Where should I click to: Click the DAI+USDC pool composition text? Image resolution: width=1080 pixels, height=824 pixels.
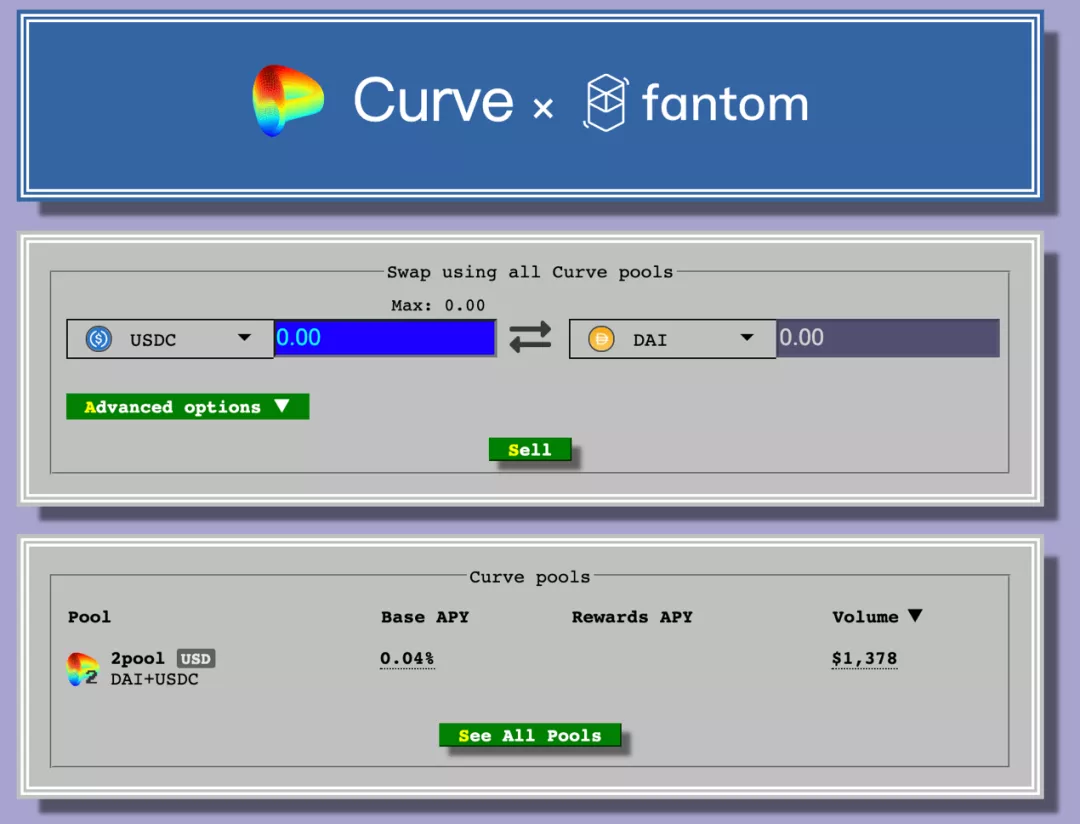154,679
